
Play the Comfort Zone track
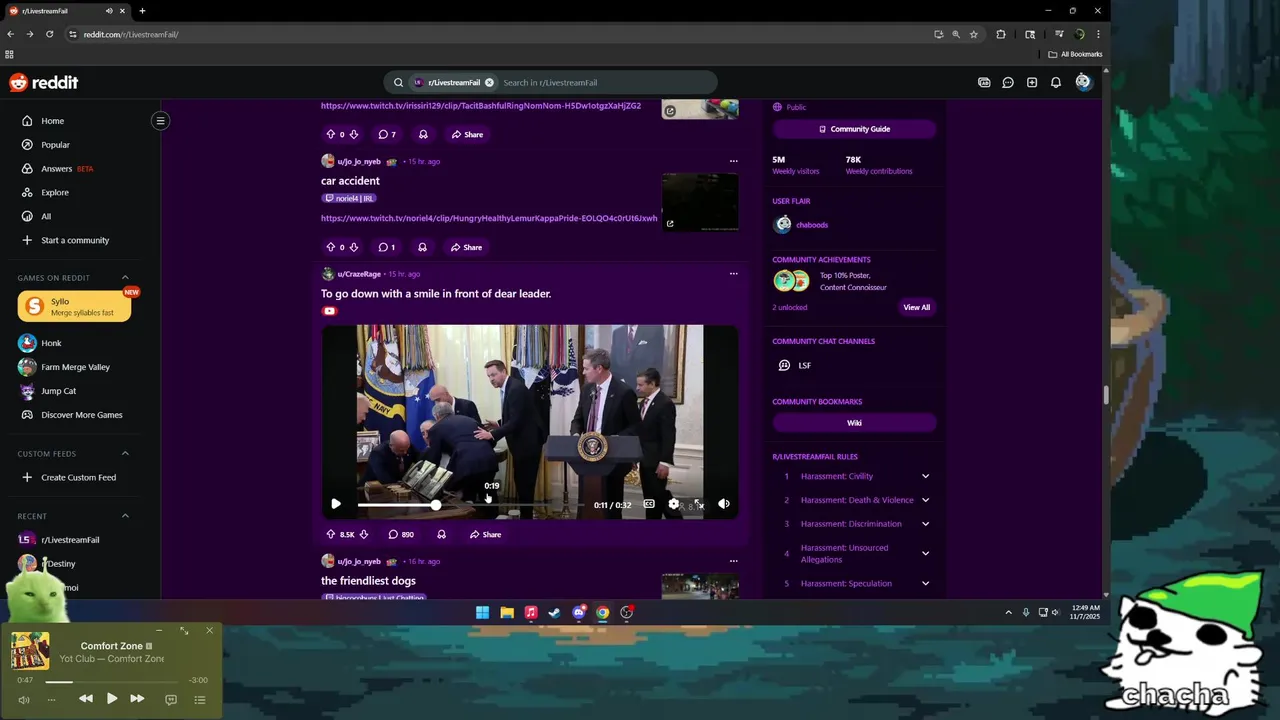coord(111,699)
